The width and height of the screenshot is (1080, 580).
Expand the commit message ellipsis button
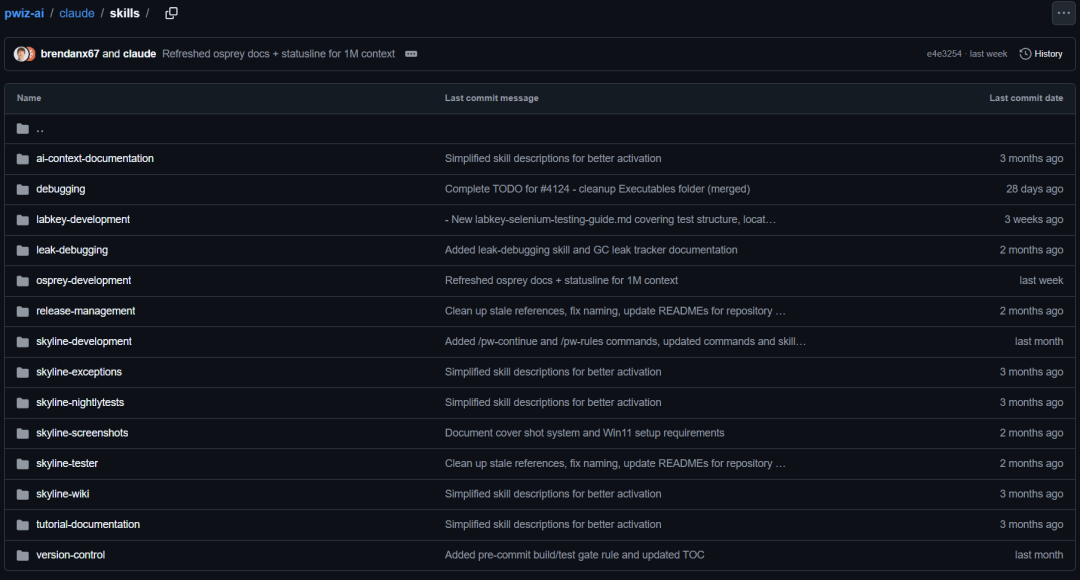[411, 54]
